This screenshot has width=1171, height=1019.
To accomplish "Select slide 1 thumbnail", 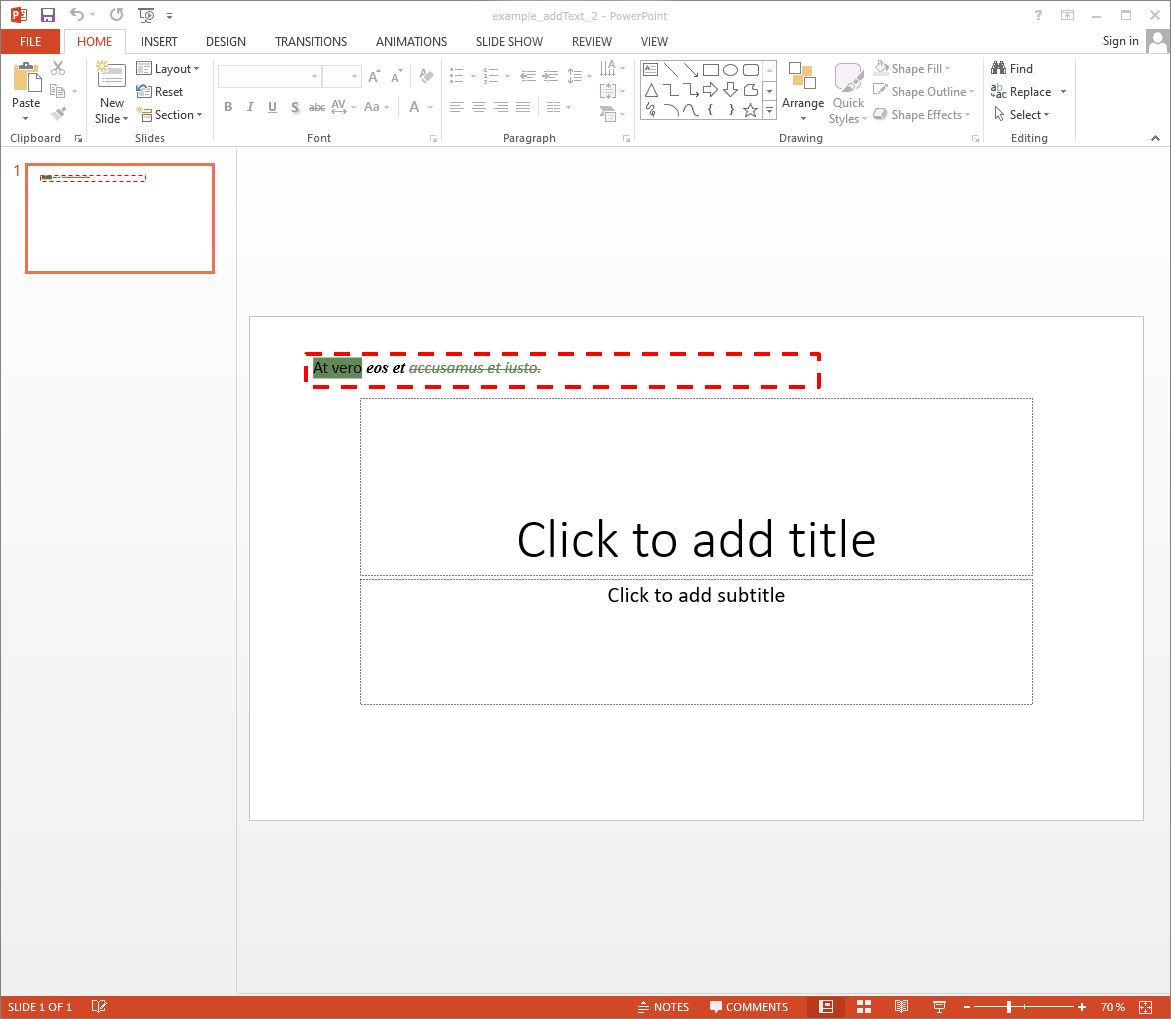I will coord(120,218).
